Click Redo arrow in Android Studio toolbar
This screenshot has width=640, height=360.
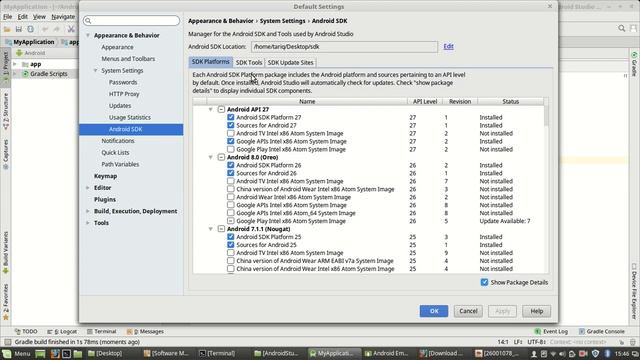57,29
